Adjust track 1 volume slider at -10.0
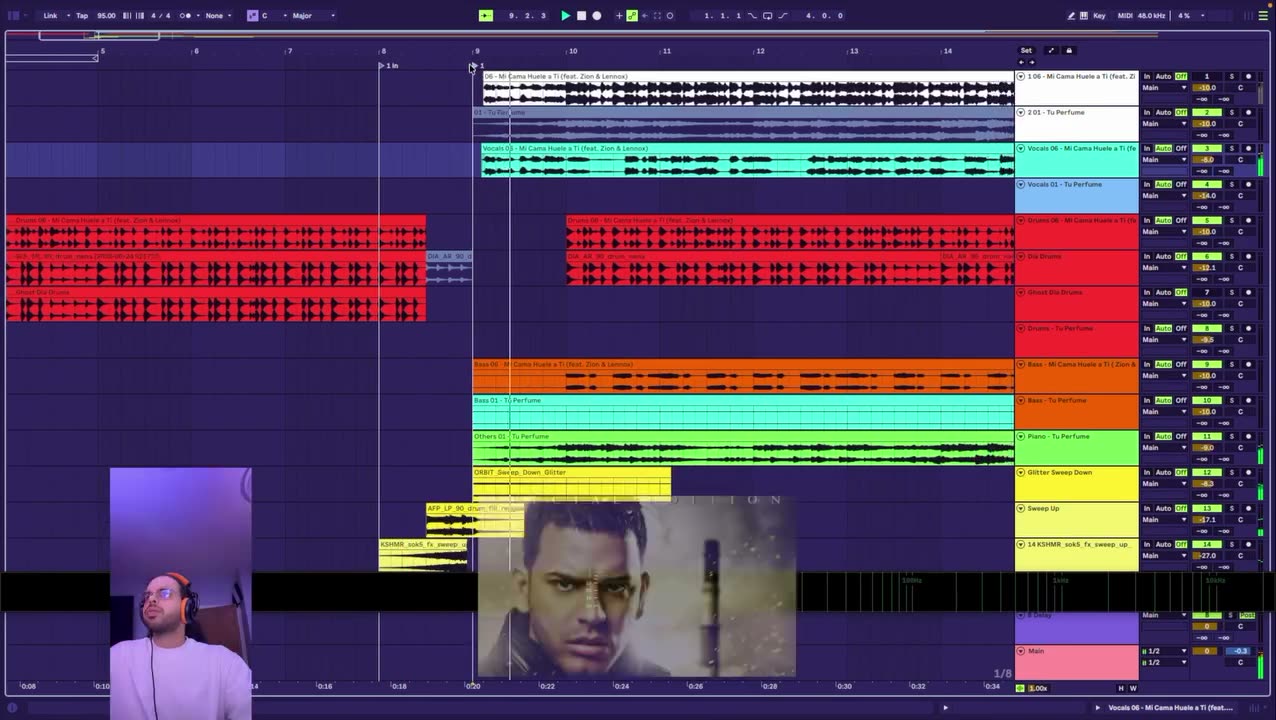The width and height of the screenshot is (1276, 720). (1208, 87)
